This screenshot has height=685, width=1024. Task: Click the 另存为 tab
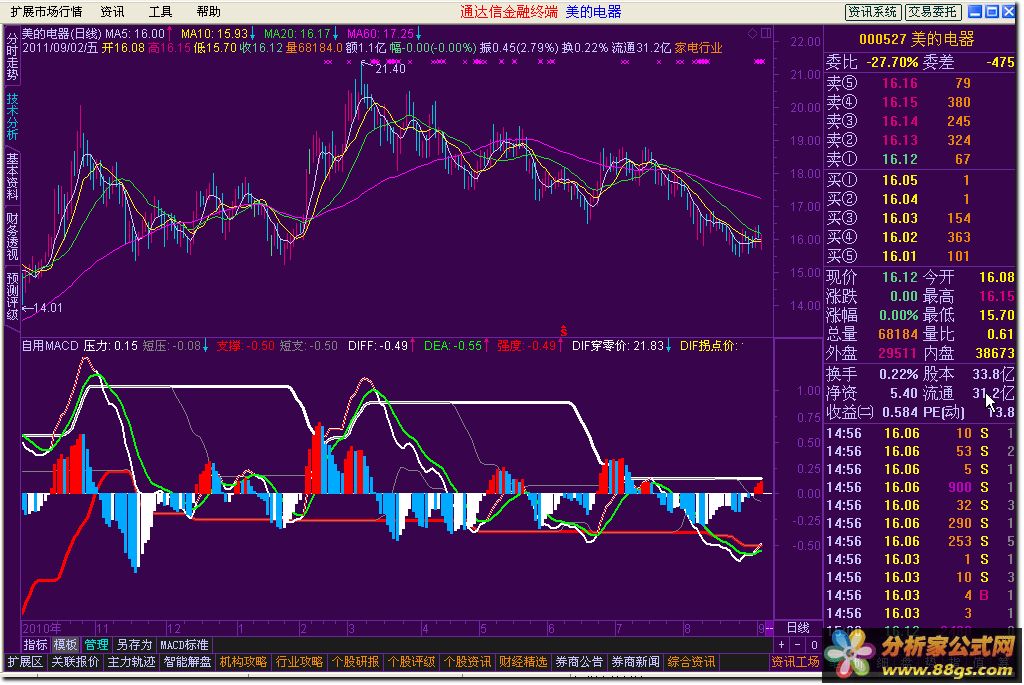click(134, 645)
